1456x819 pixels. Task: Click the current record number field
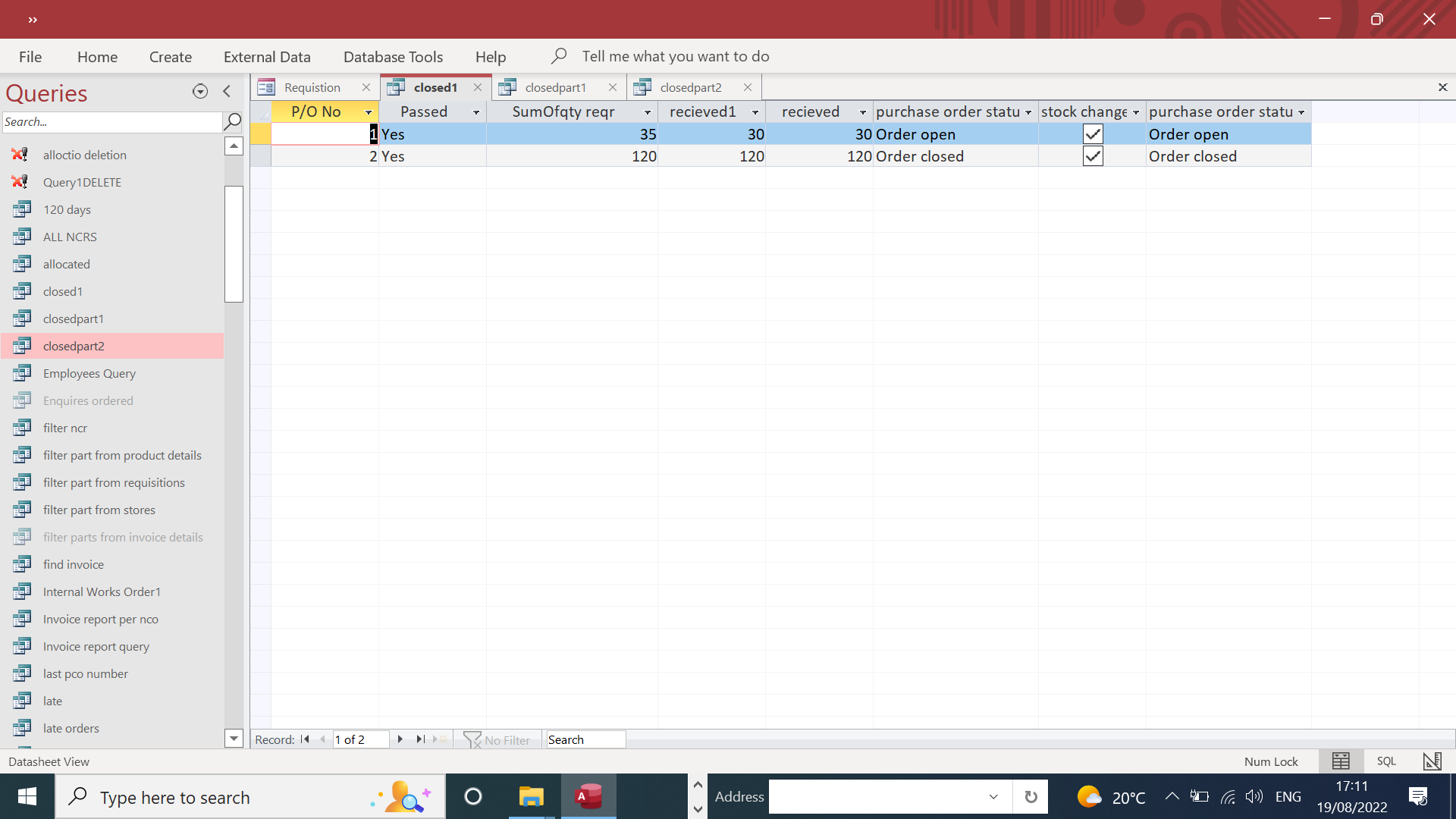tap(361, 739)
